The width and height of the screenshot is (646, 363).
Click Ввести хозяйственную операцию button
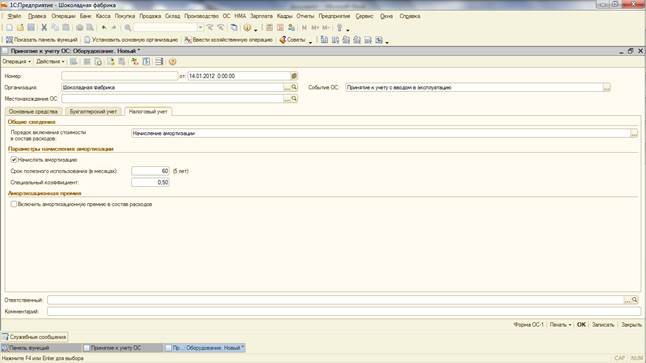coord(228,40)
